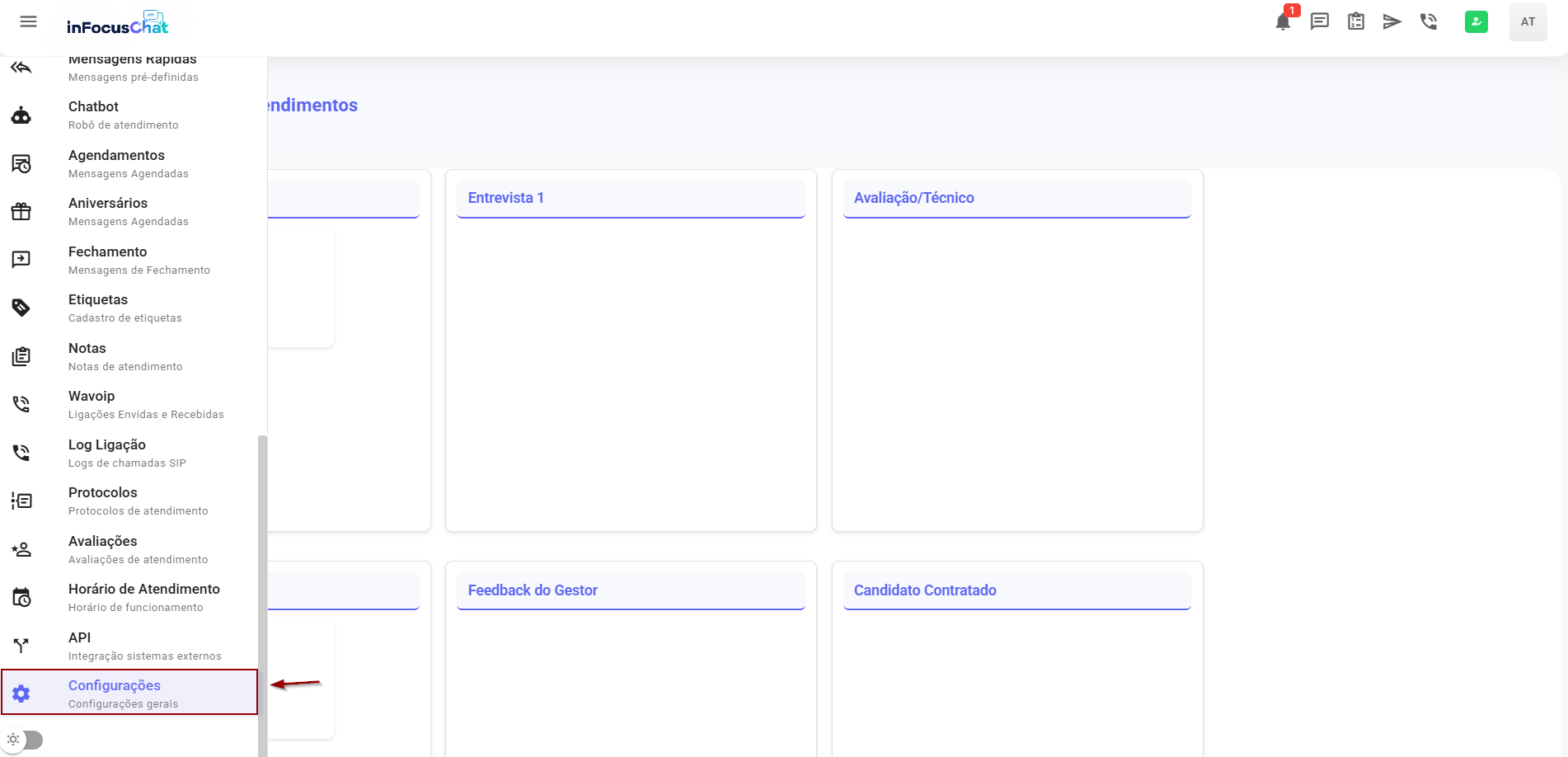This screenshot has width=1568, height=757.
Task: Open Horário de Atendimento menu item
Action: 144,597
